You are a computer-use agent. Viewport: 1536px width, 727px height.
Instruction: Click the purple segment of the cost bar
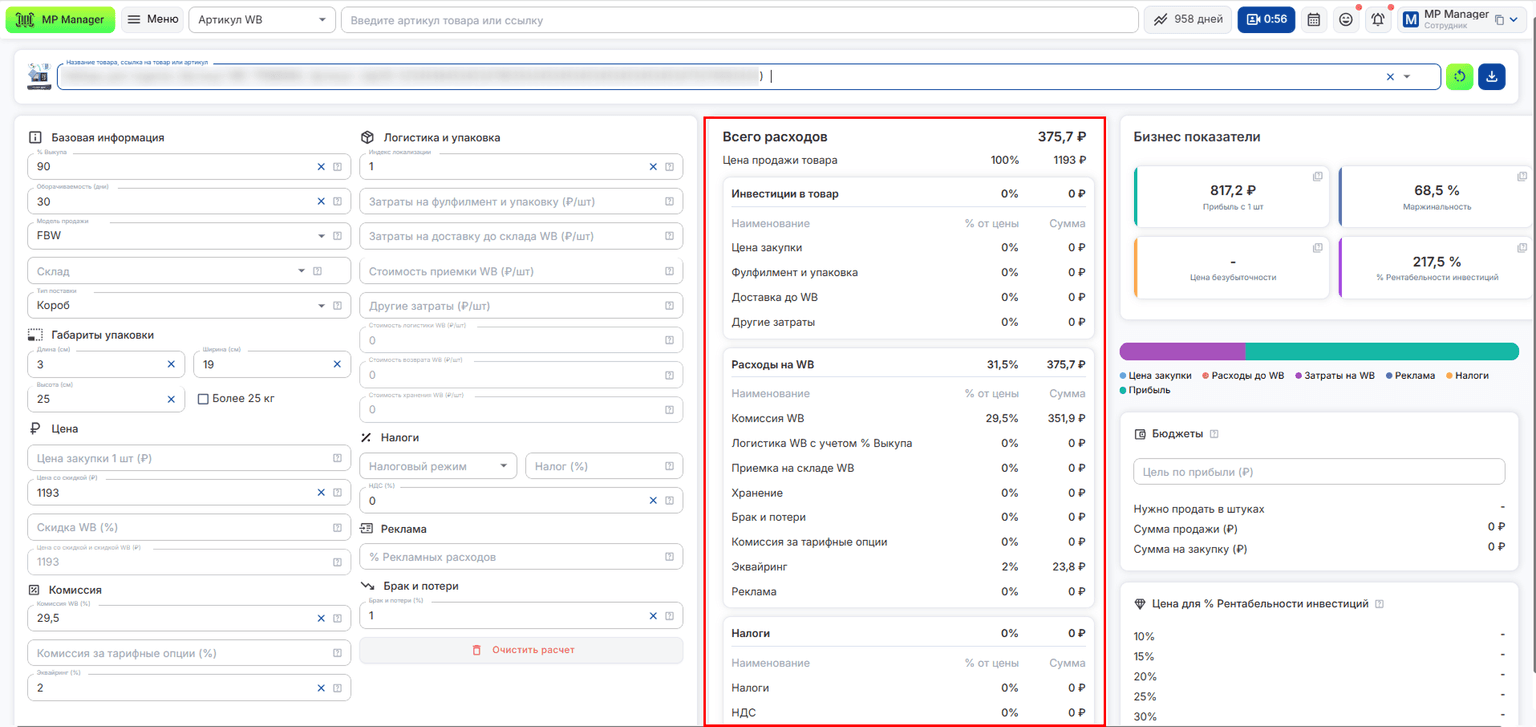(x=1182, y=352)
